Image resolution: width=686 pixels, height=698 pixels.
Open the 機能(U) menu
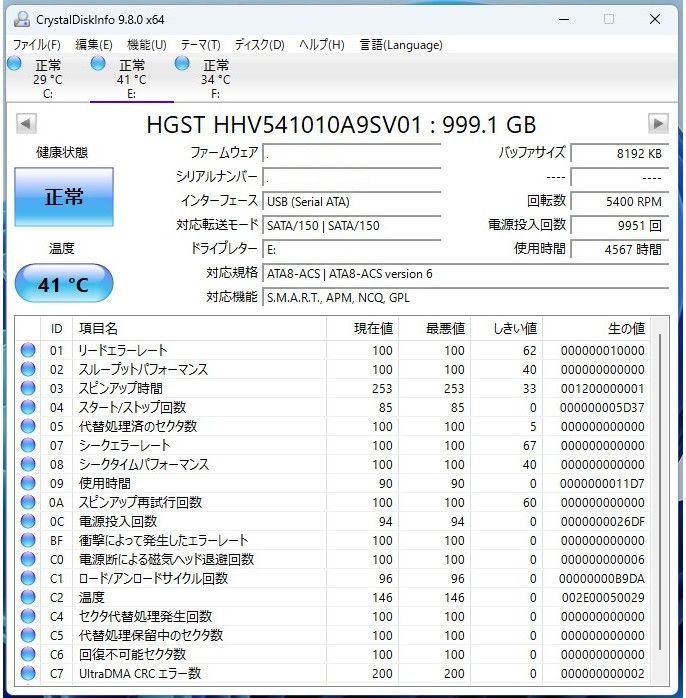147,45
